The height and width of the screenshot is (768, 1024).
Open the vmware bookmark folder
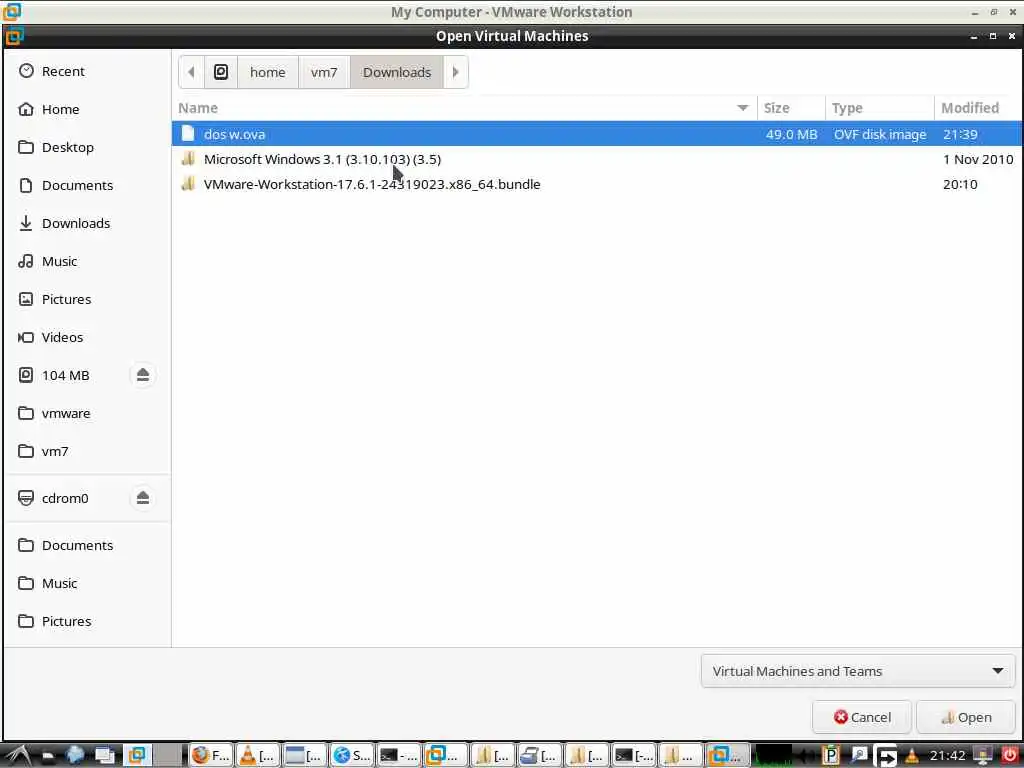click(65, 413)
